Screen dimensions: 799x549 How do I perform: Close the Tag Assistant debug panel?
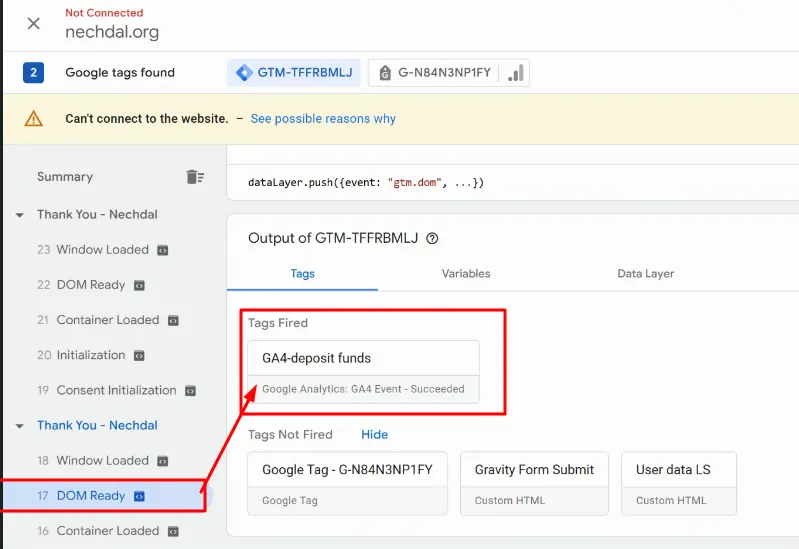point(34,23)
